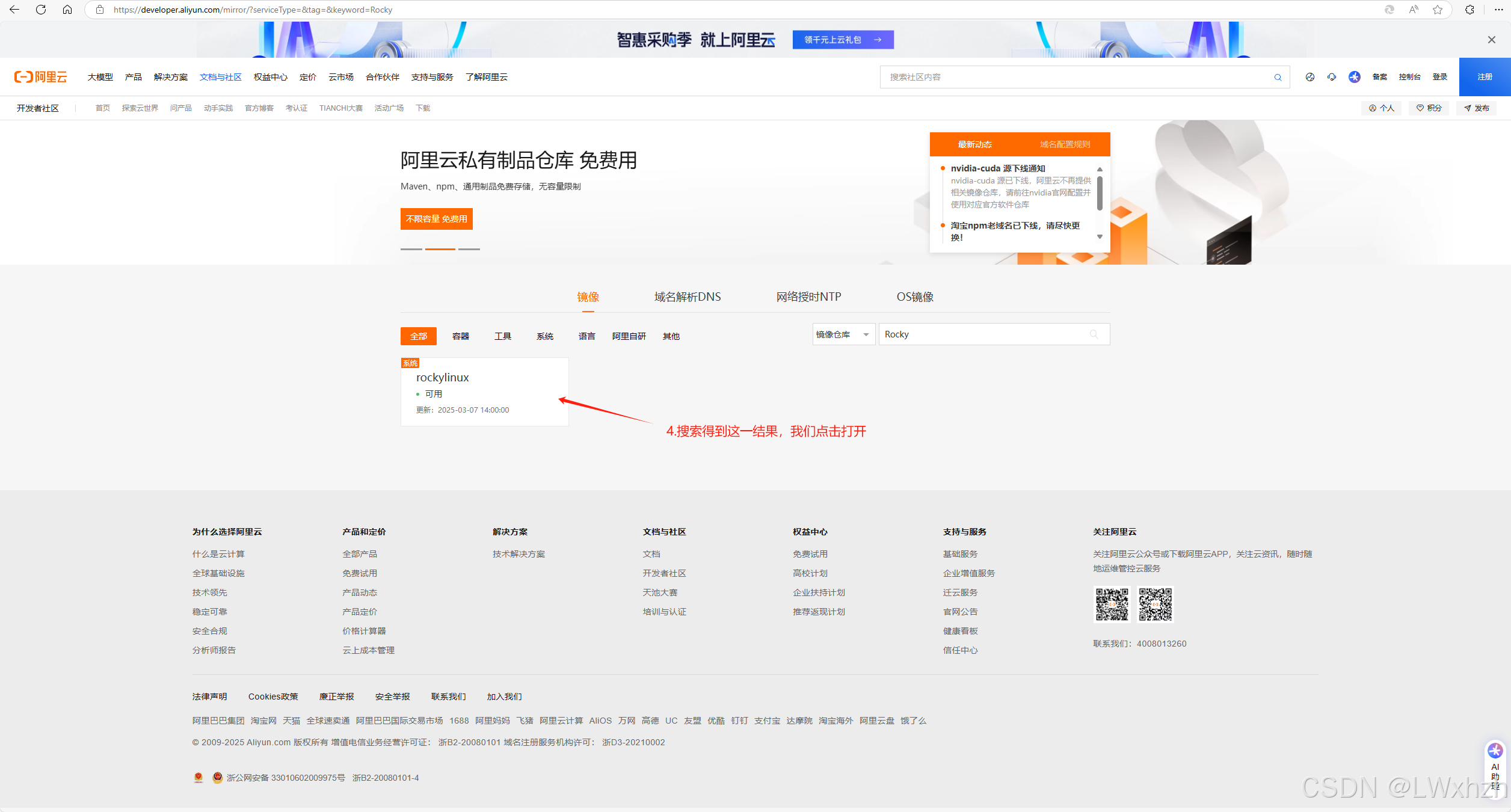The image size is (1511, 812).
Task: Expand the 镜像仓库 dropdown
Action: 843,334
